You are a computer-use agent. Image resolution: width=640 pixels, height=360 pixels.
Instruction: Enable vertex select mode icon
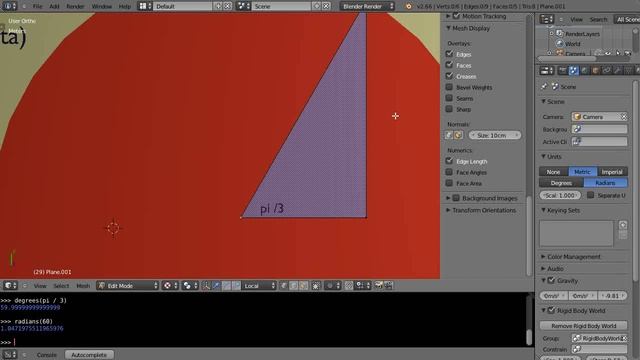[284, 286]
